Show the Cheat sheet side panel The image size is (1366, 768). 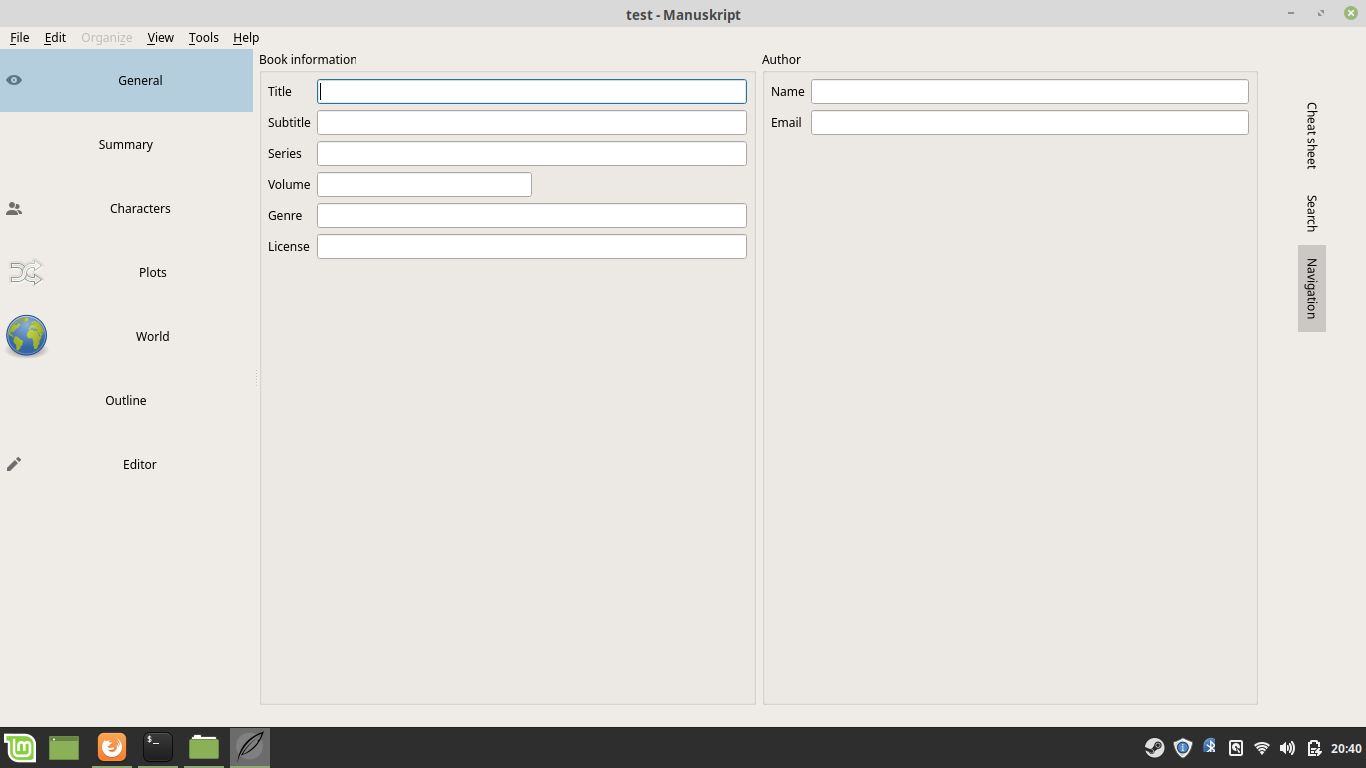pos(1311,135)
